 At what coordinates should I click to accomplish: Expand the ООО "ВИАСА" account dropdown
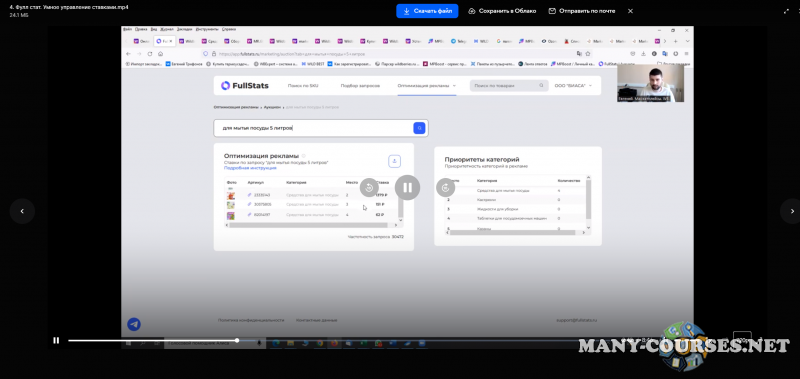573,86
